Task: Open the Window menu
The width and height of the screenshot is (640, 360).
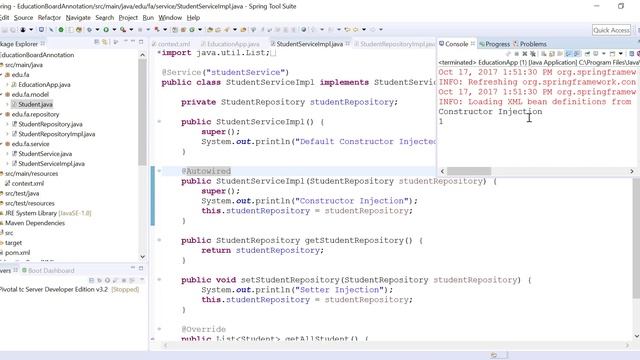Action: 170,18
